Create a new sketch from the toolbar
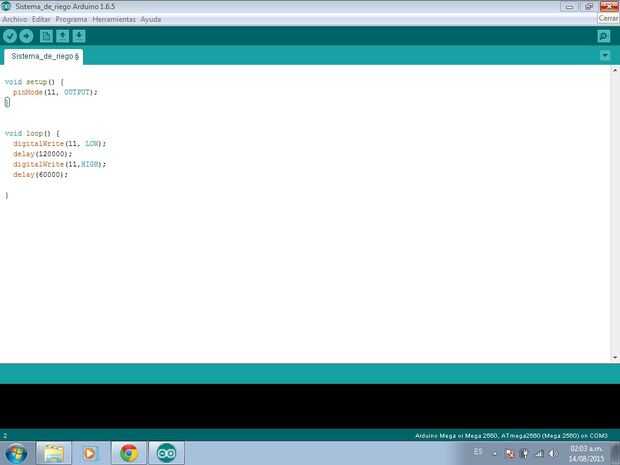 46,36
